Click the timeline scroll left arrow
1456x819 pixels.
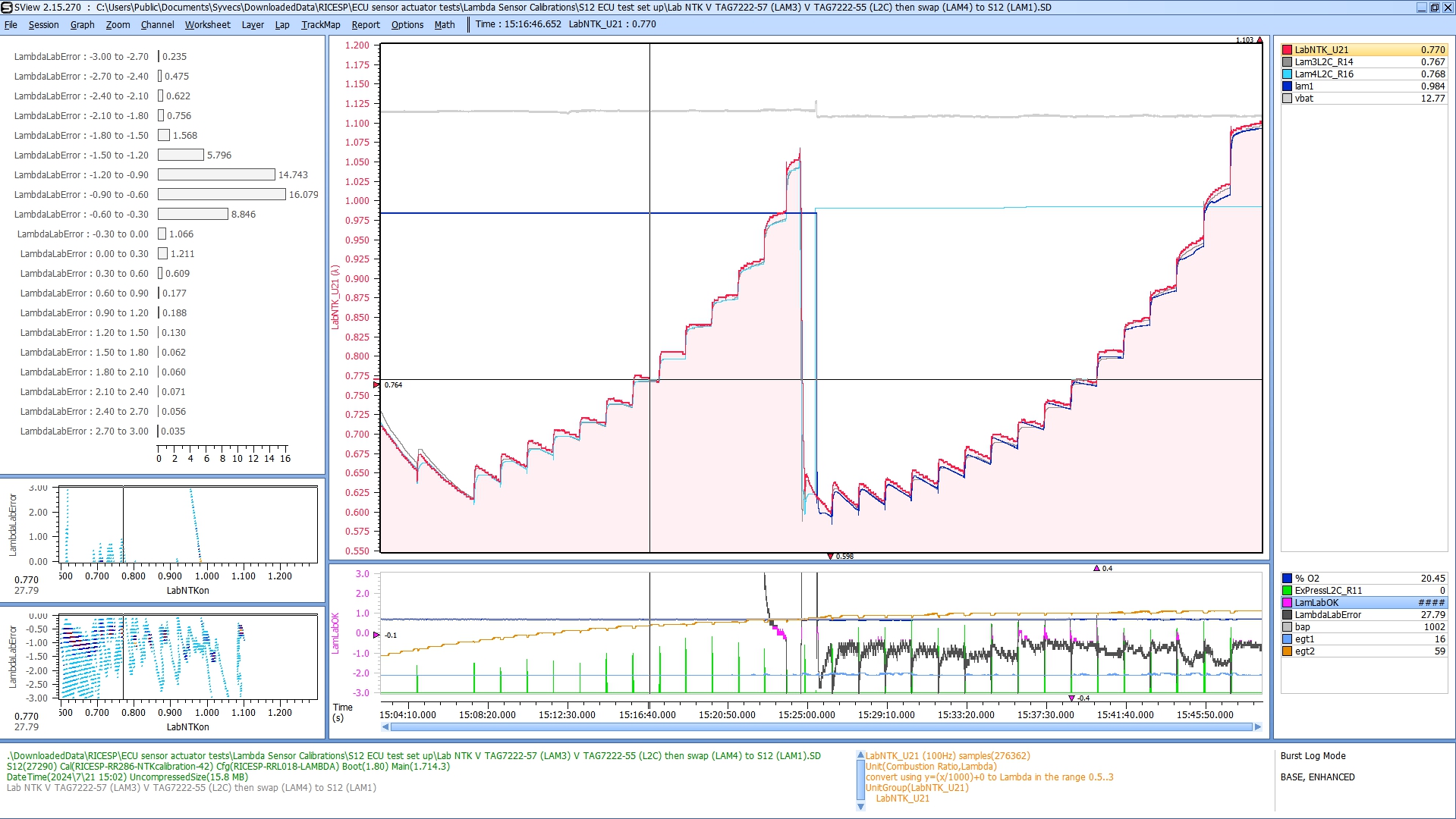tap(385, 726)
